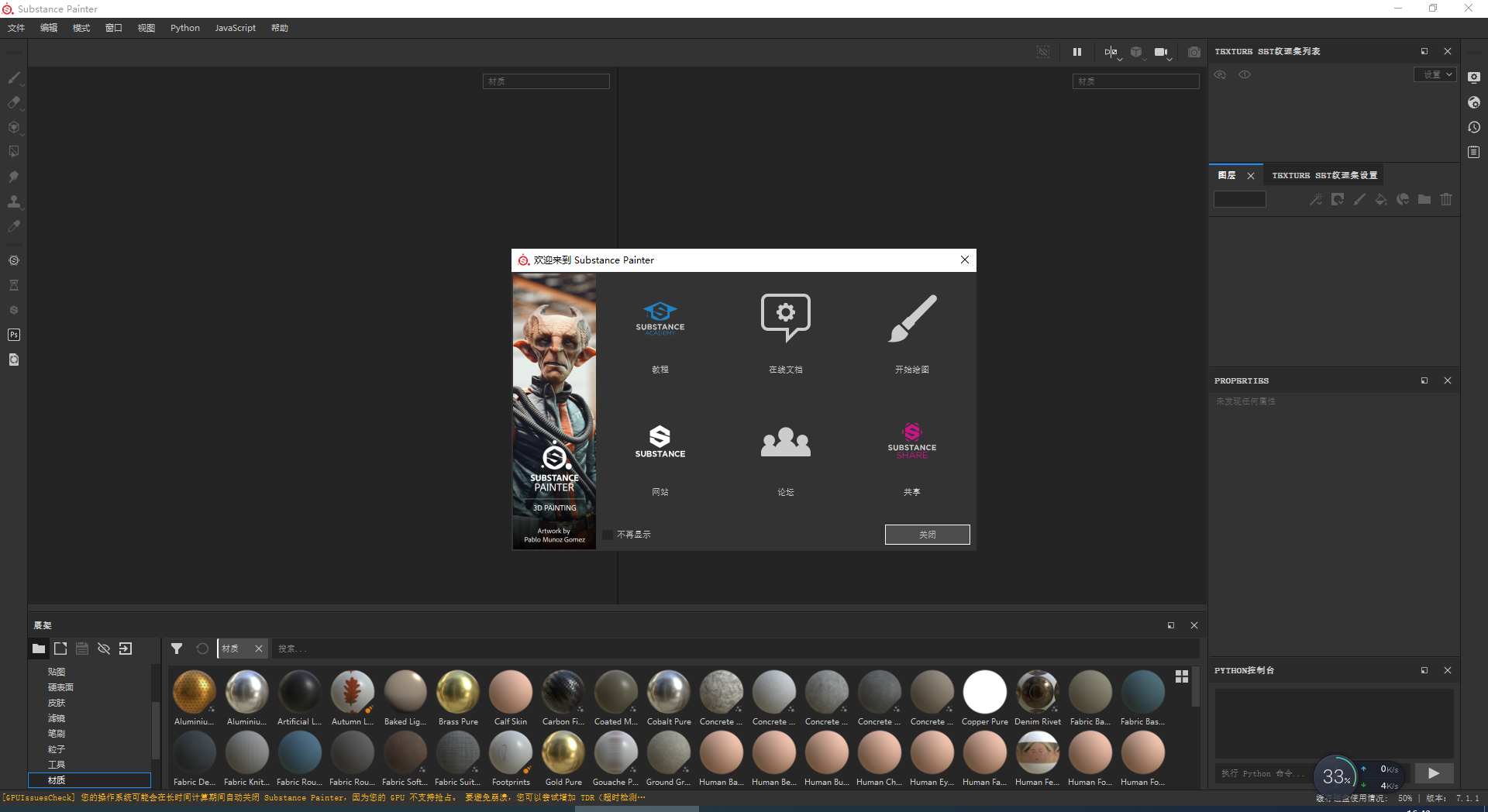The image size is (1488, 812).
Task: Switch to TEXTURE SET纹理集设置 tab
Action: coord(1324,176)
